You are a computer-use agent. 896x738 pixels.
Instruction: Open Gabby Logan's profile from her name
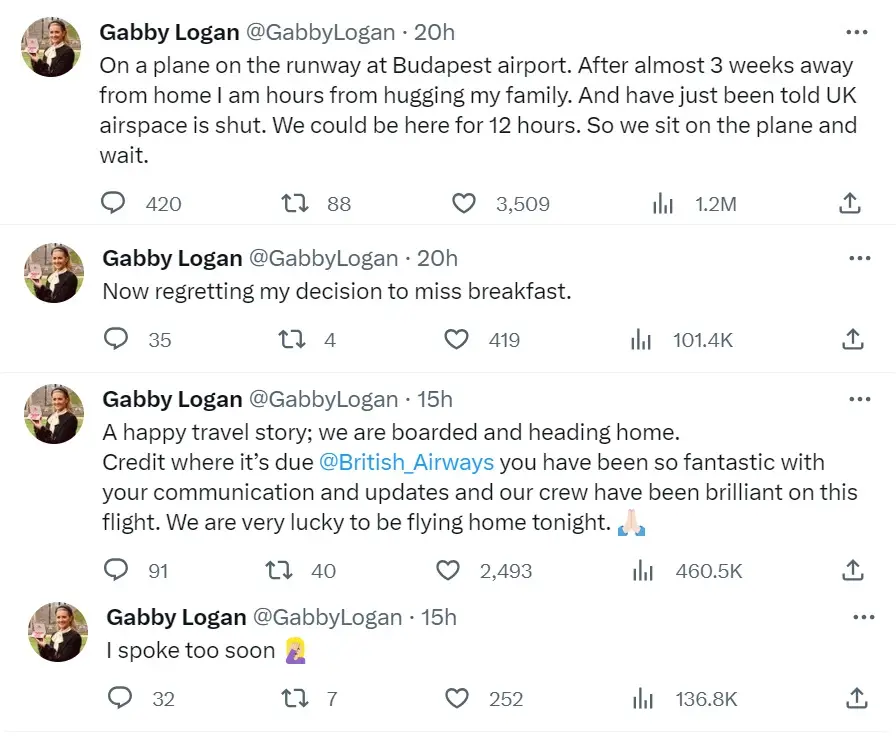point(170,31)
